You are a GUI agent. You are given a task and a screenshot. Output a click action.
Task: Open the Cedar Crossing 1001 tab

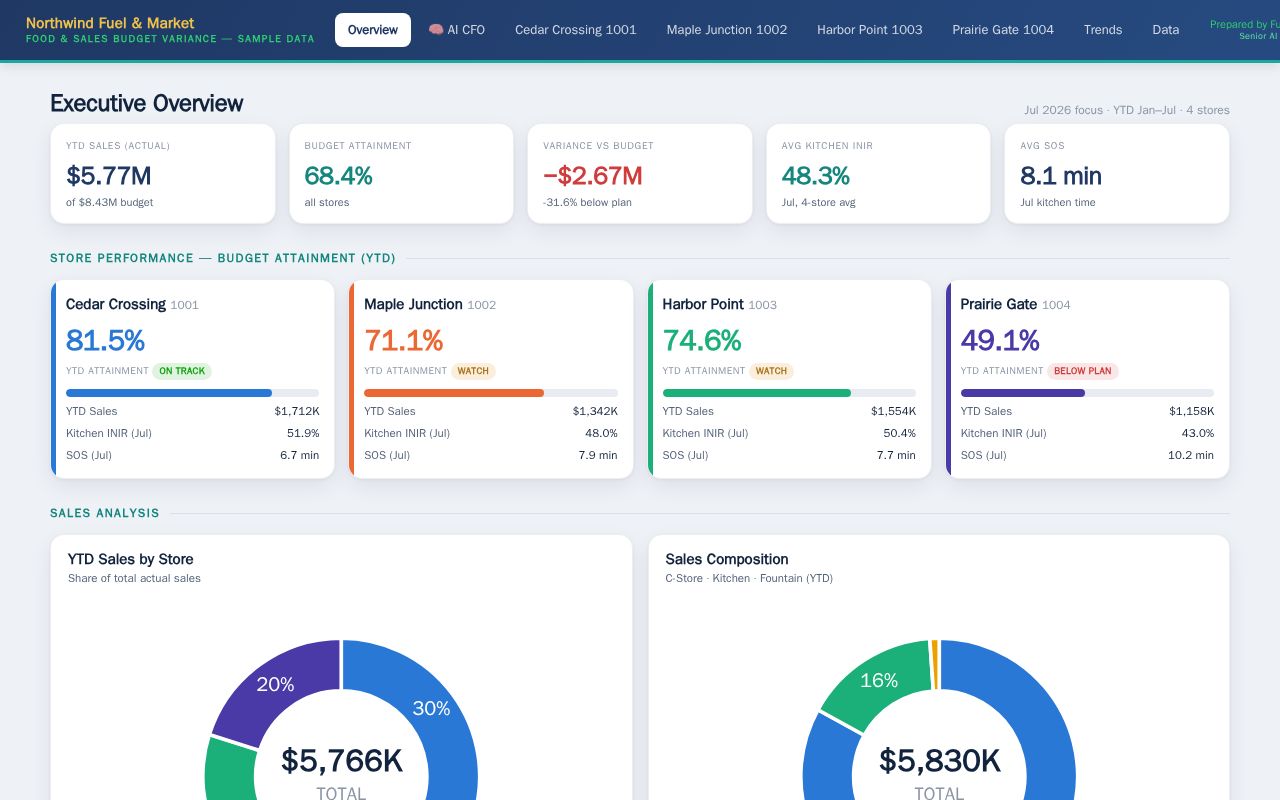pos(576,30)
